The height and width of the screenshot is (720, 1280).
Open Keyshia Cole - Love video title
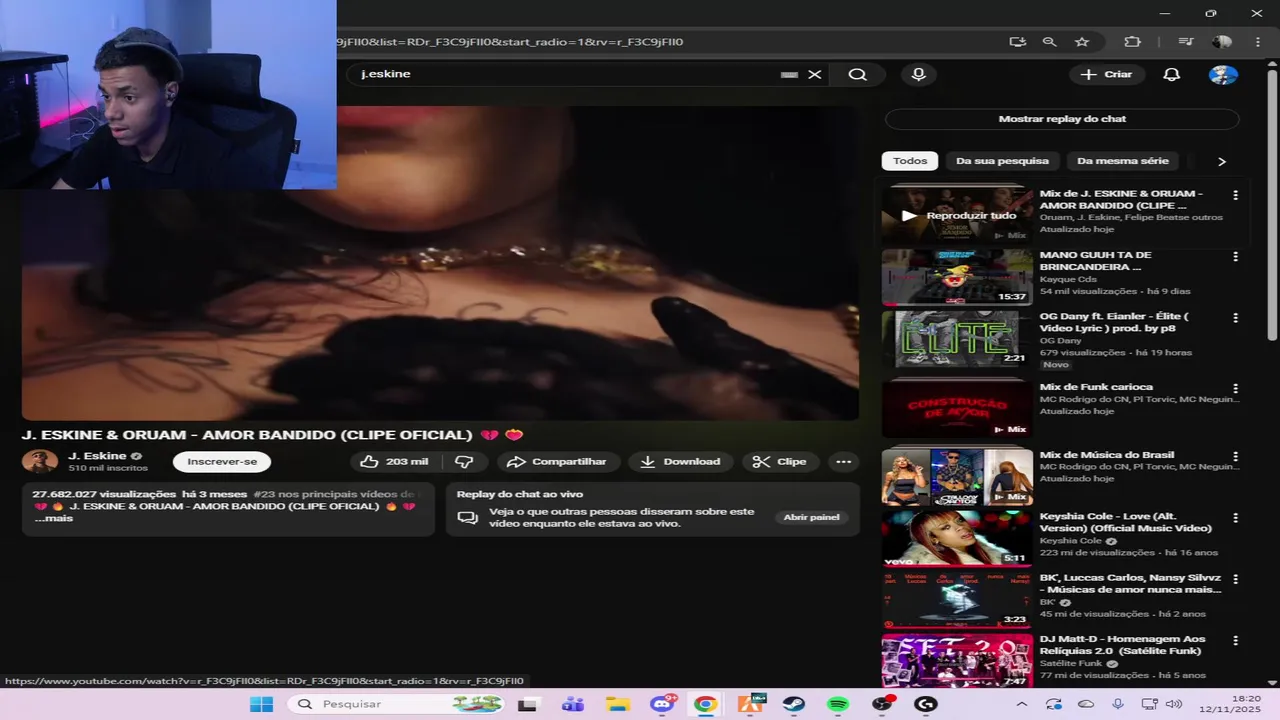click(x=1125, y=522)
